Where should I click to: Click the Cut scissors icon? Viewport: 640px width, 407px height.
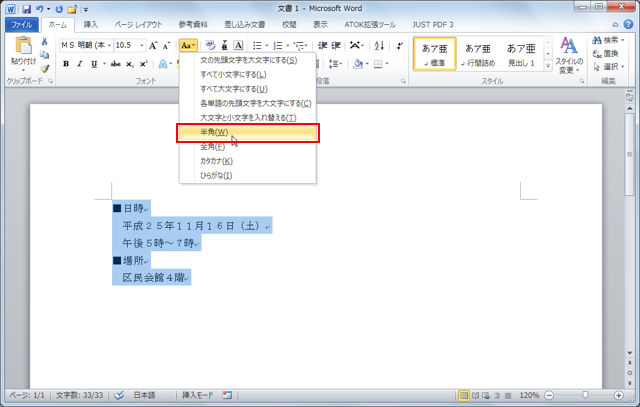tap(45, 41)
